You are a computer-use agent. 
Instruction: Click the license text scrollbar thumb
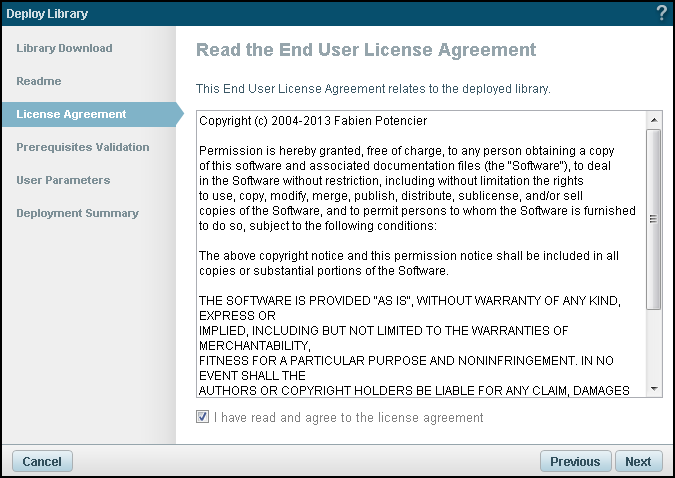[x=653, y=218]
